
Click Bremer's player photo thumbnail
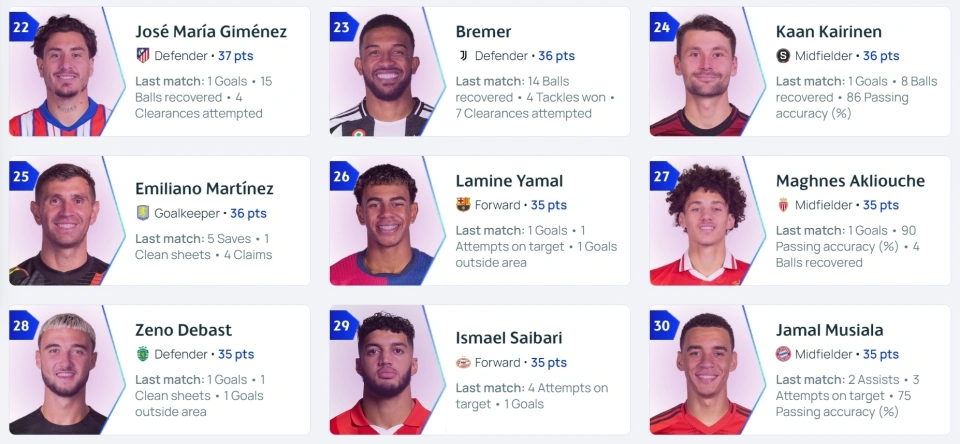click(384, 72)
